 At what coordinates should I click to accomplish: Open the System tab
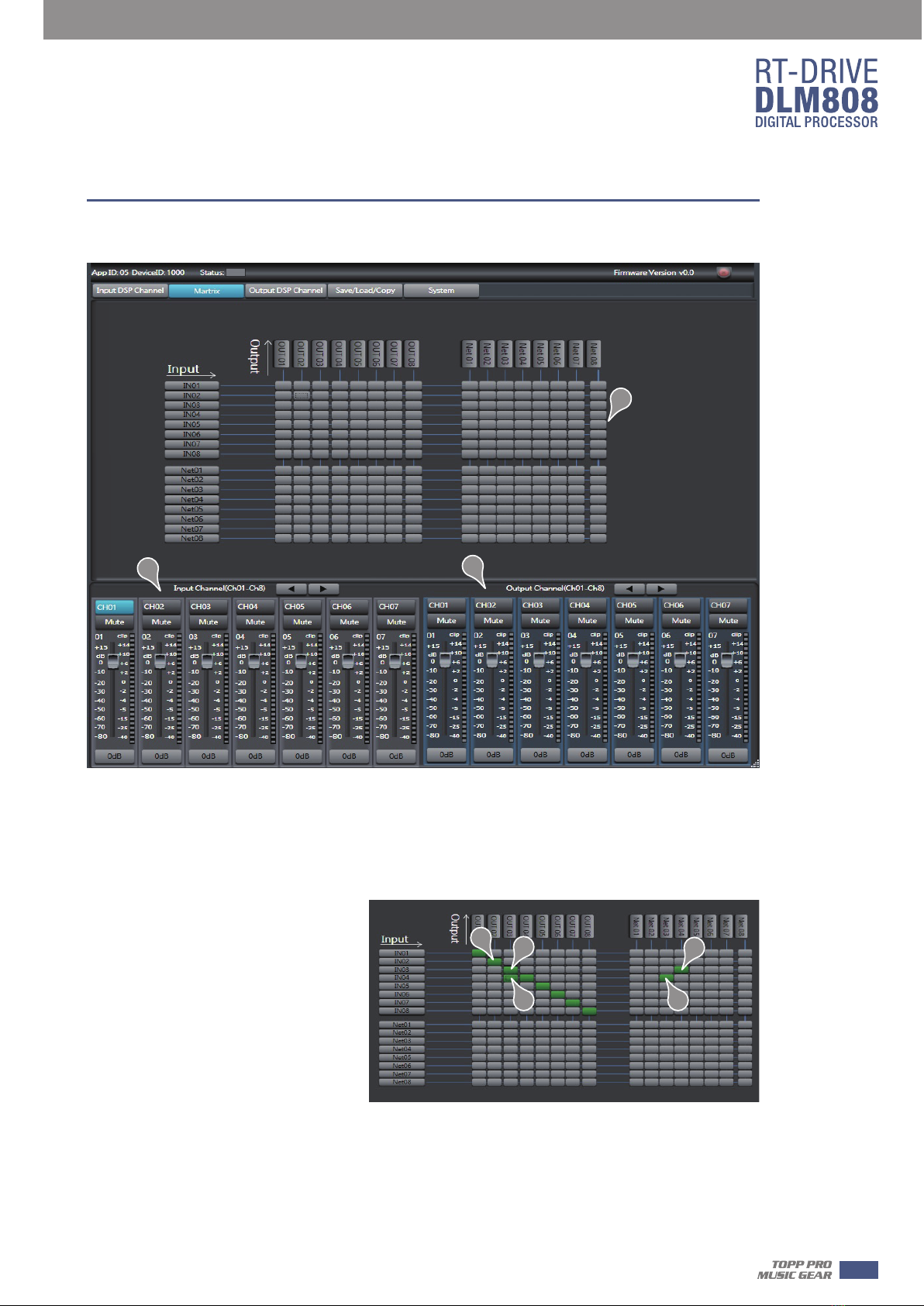click(441, 291)
